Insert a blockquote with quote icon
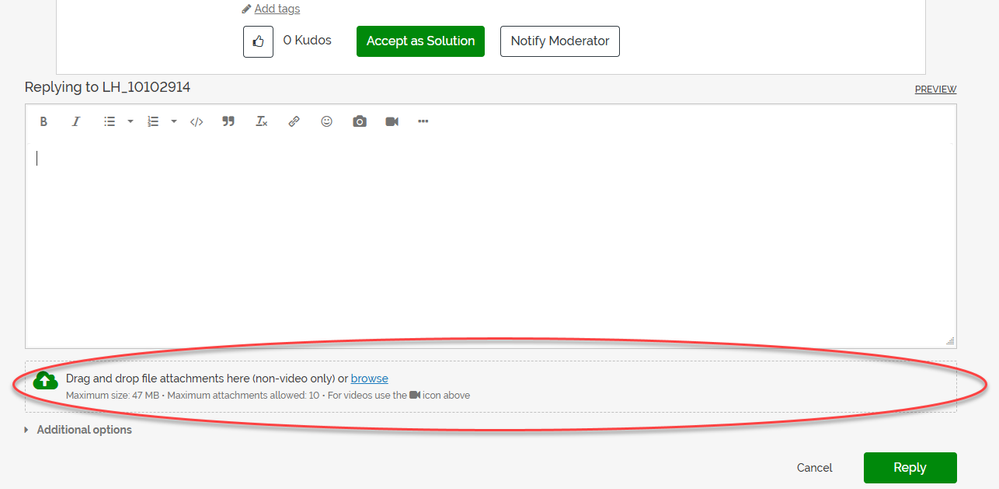 pyautogui.click(x=228, y=122)
